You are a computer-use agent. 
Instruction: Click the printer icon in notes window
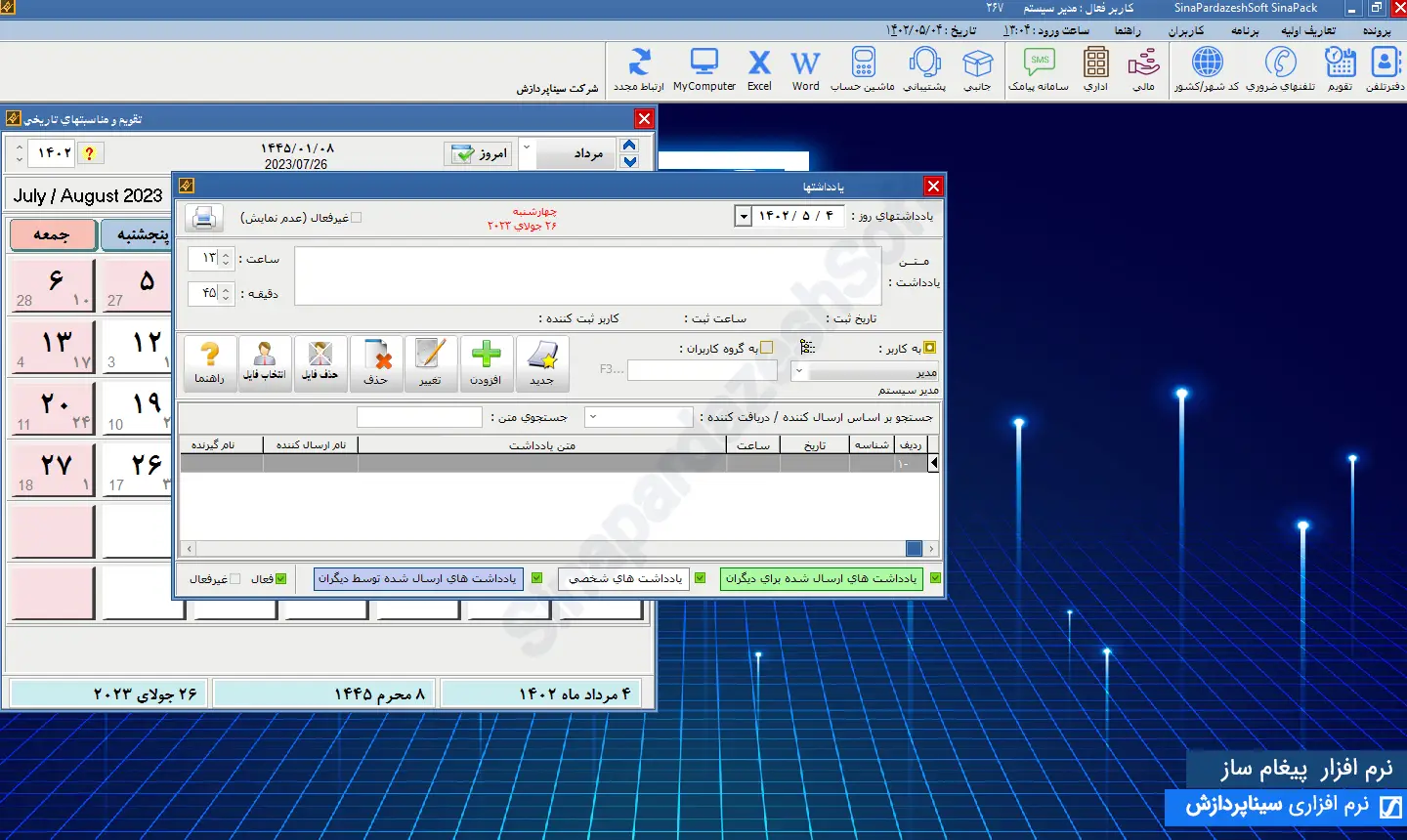(x=204, y=217)
